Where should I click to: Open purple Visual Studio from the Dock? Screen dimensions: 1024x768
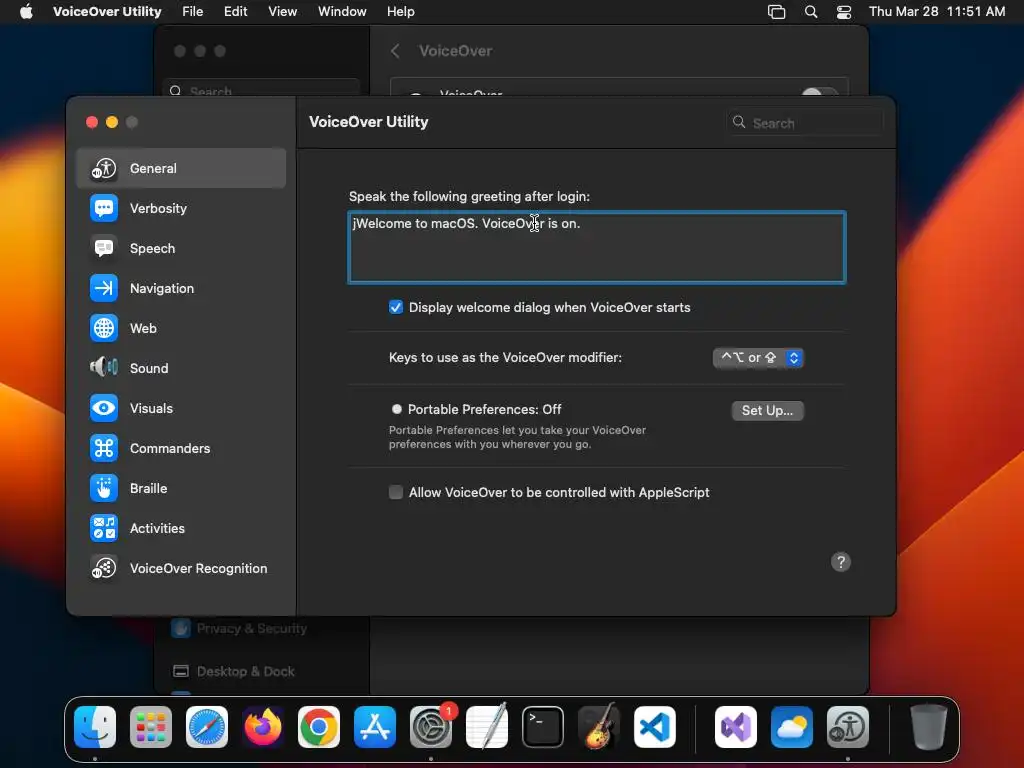pyautogui.click(x=736, y=727)
